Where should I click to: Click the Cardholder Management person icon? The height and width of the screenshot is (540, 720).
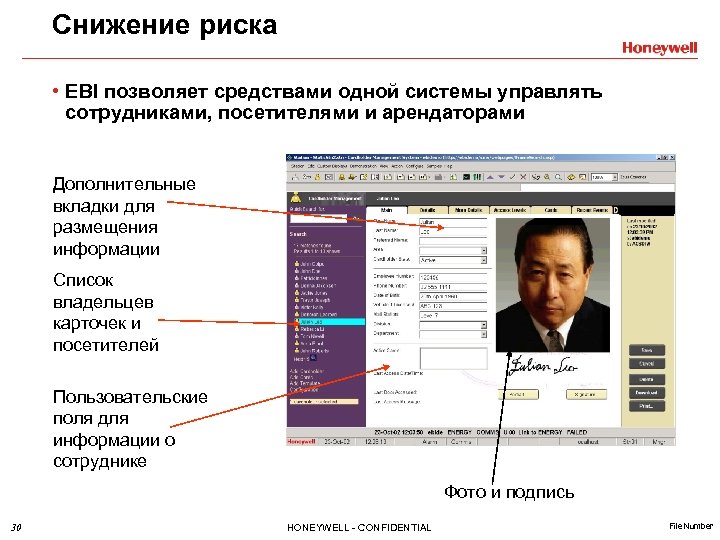click(295, 198)
